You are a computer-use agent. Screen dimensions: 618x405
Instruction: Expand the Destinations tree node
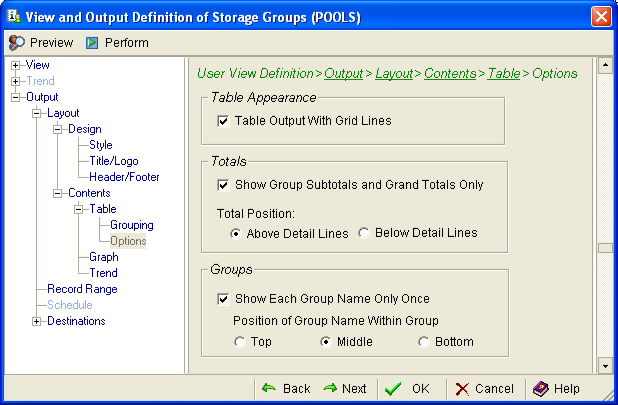(x=36, y=321)
